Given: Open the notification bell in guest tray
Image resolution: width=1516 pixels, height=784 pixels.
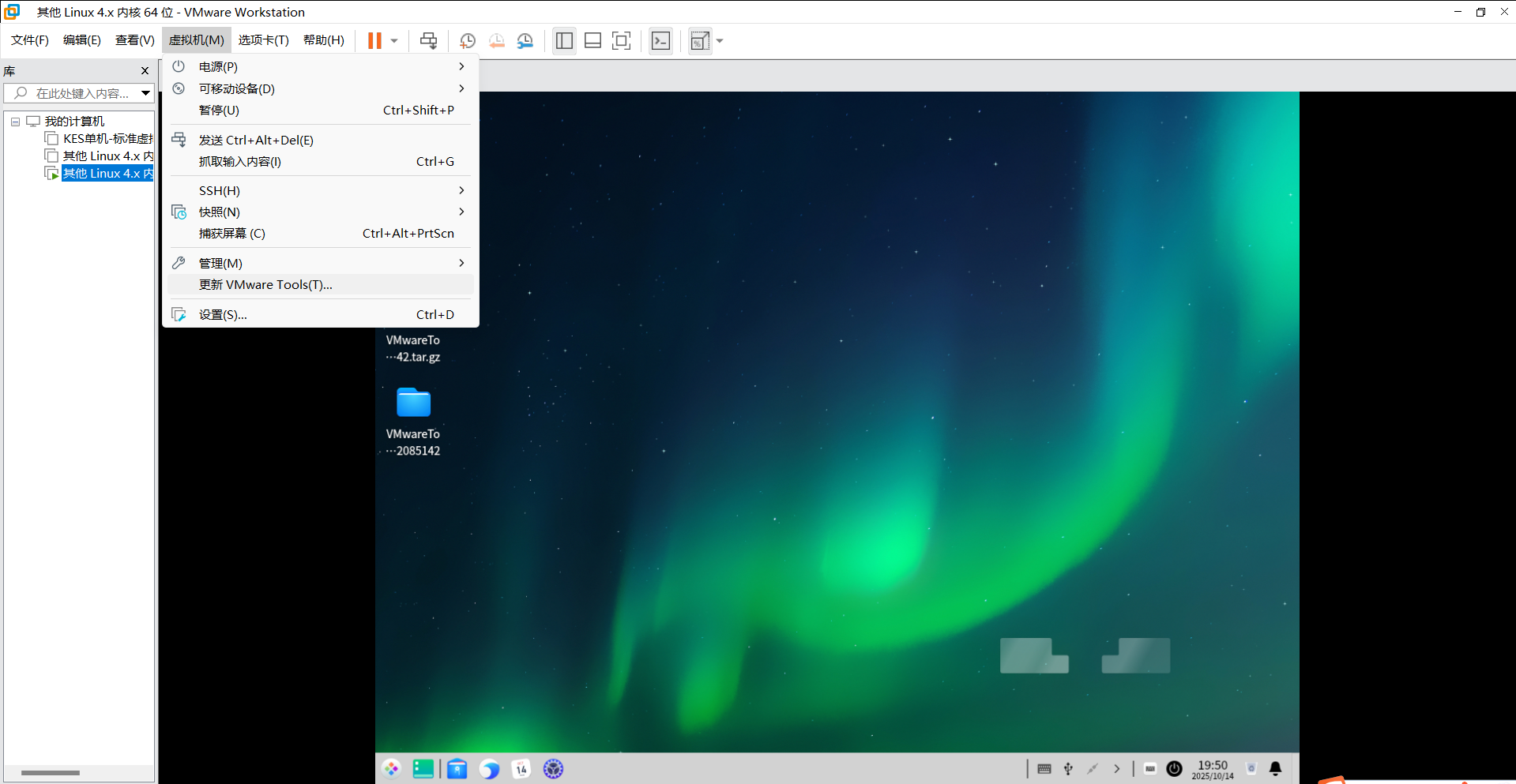Looking at the screenshot, I should [1275, 768].
